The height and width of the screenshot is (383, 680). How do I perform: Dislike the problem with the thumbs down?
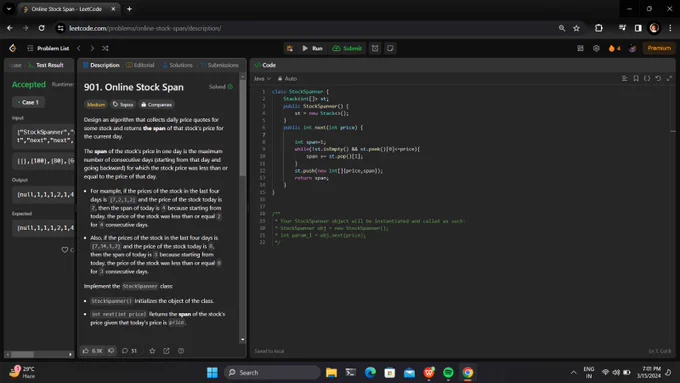coord(111,350)
